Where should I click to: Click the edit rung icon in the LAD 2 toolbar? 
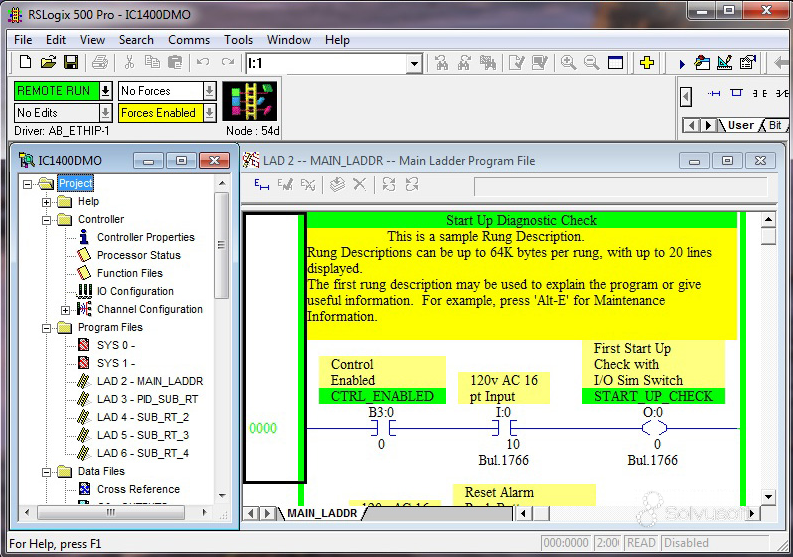pyautogui.click(x=261, y=185)
